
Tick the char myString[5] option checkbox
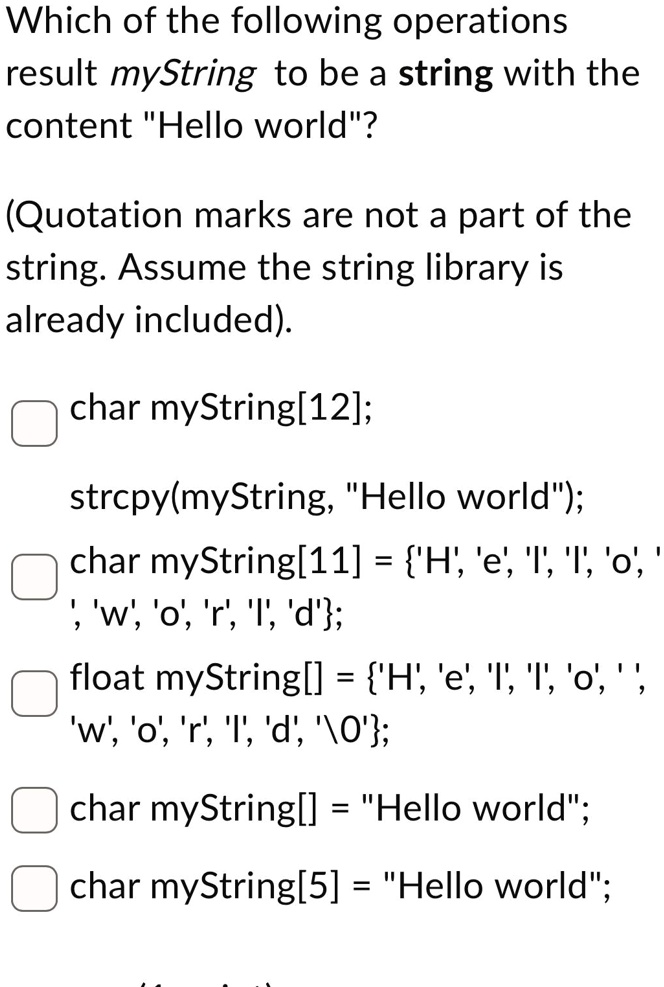34,887
